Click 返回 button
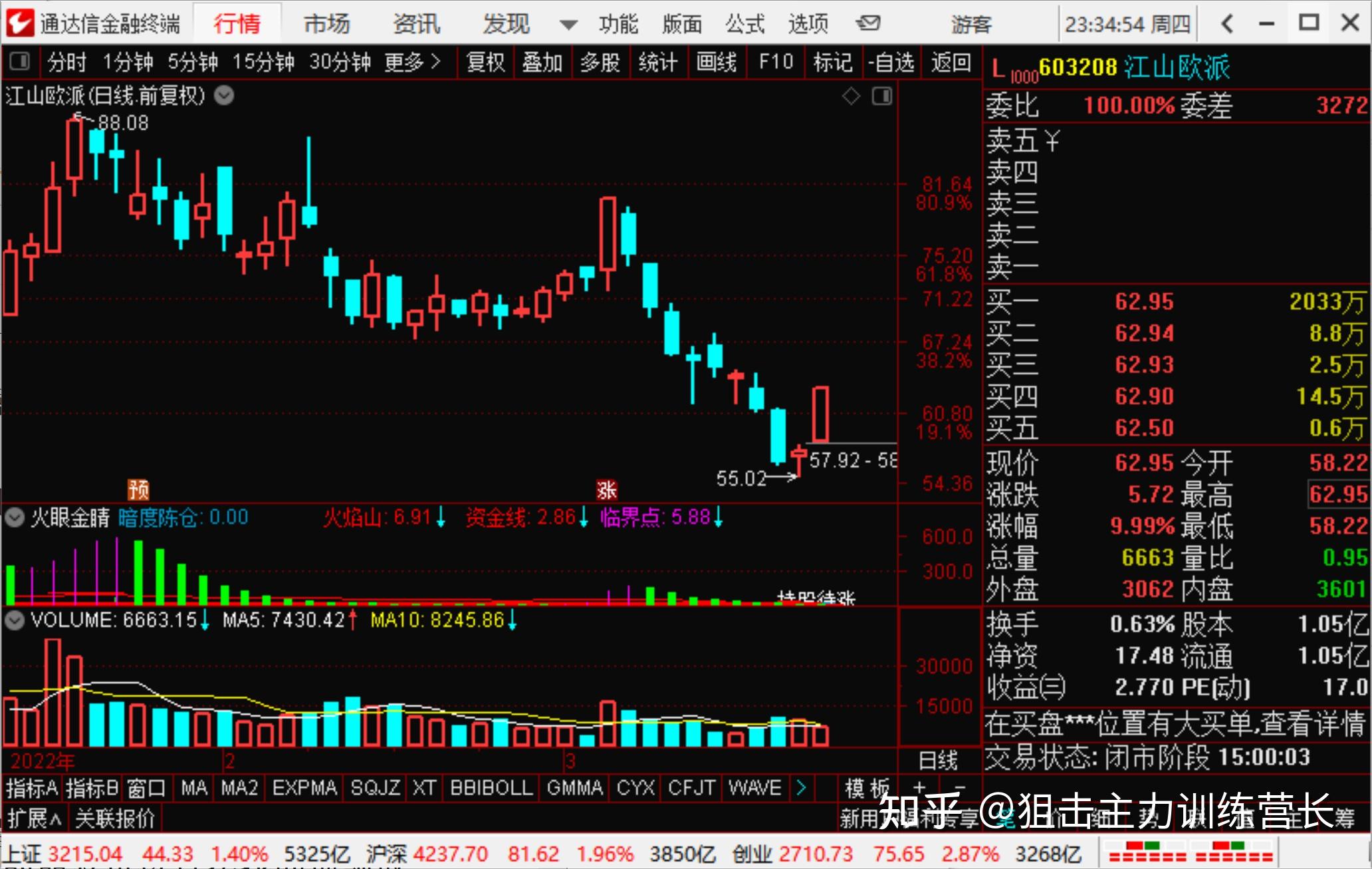This screenshot has width=1372, height=869. click(x=951, y=62)
